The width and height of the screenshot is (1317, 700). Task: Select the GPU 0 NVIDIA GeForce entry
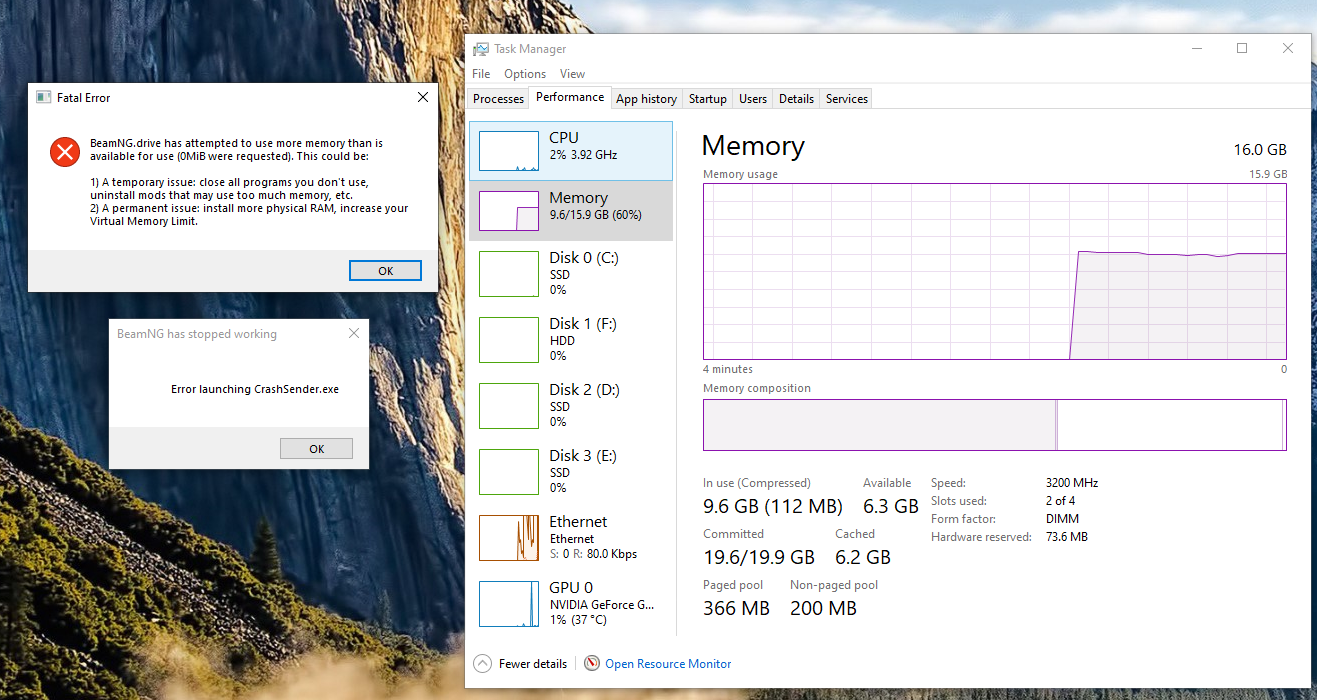pyautogui.click(x=571, y=603)
